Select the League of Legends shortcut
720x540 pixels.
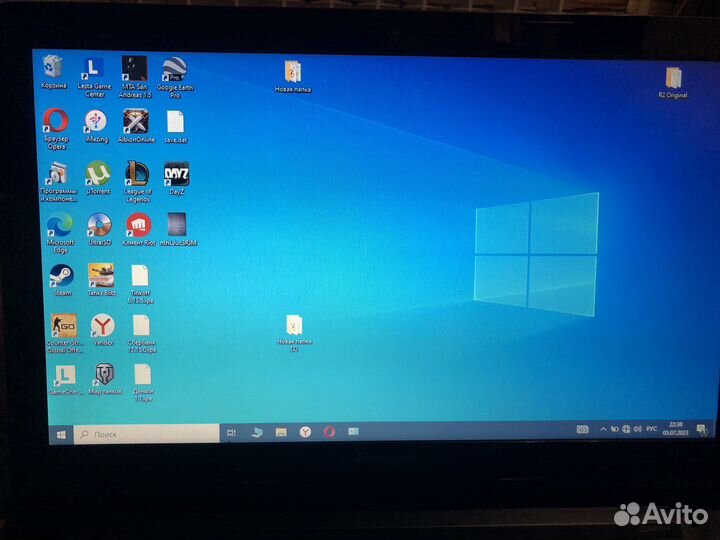[137, 181]
